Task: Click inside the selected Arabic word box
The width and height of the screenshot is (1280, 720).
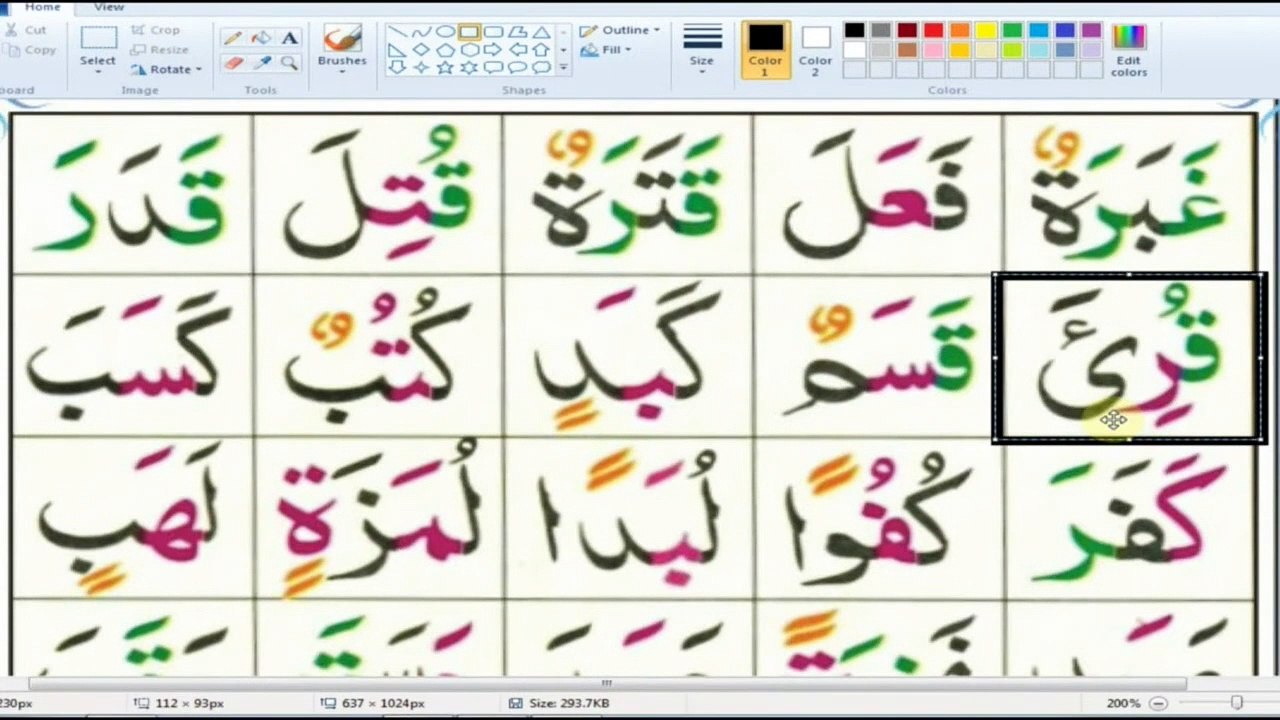Action: click(1129, 358)
